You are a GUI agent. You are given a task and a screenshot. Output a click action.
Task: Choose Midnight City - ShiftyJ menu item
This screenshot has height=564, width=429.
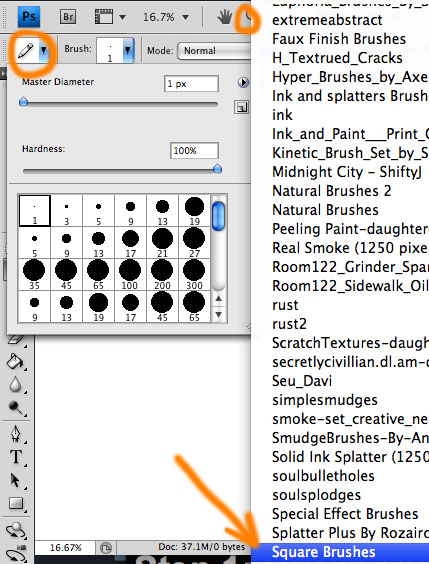347,172
